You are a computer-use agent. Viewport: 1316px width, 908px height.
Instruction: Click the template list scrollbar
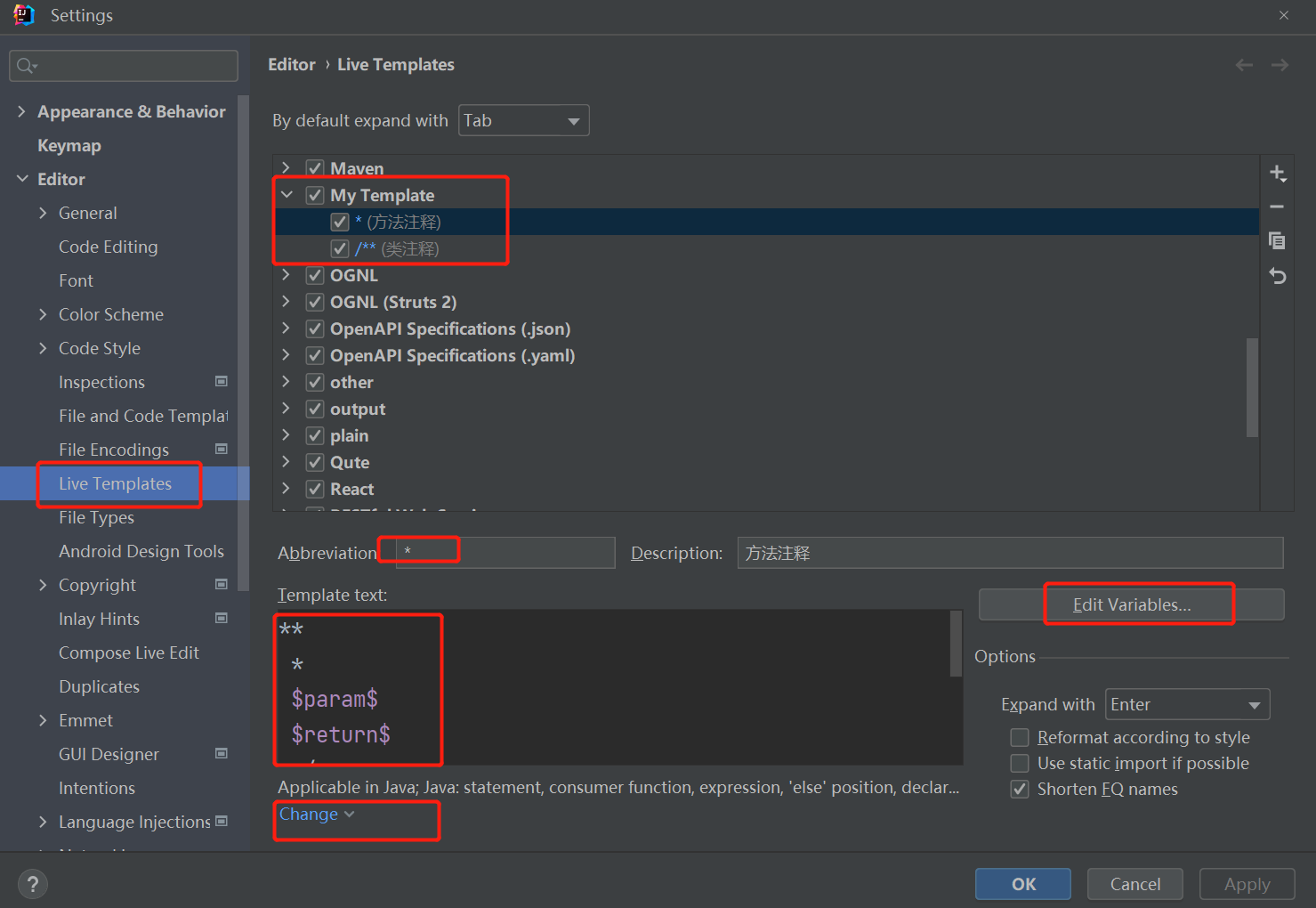click(x=1253, y=387)
